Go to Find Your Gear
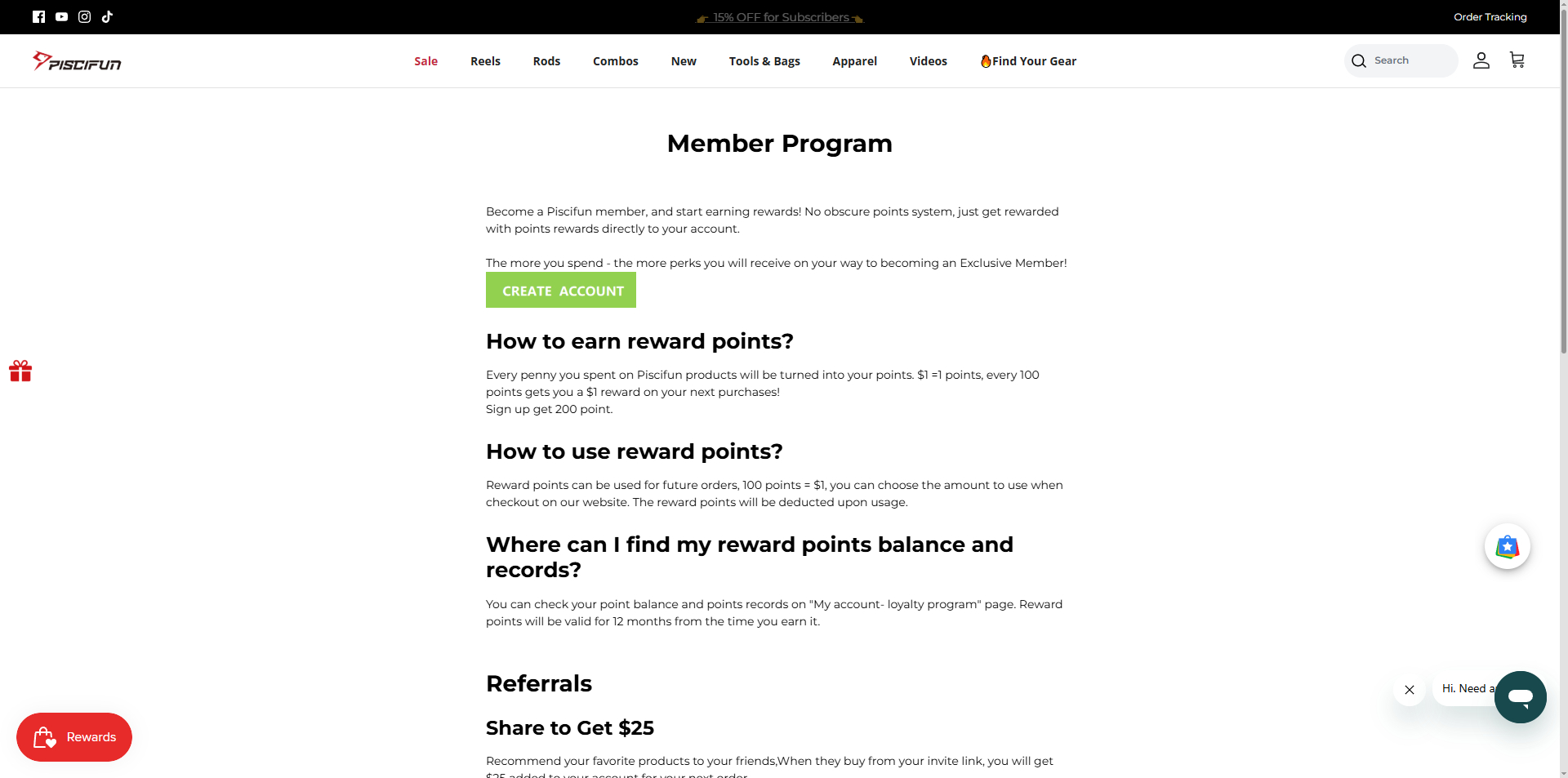The image size is (1568, 778). pyautogui.click(x=1028, y=61)
